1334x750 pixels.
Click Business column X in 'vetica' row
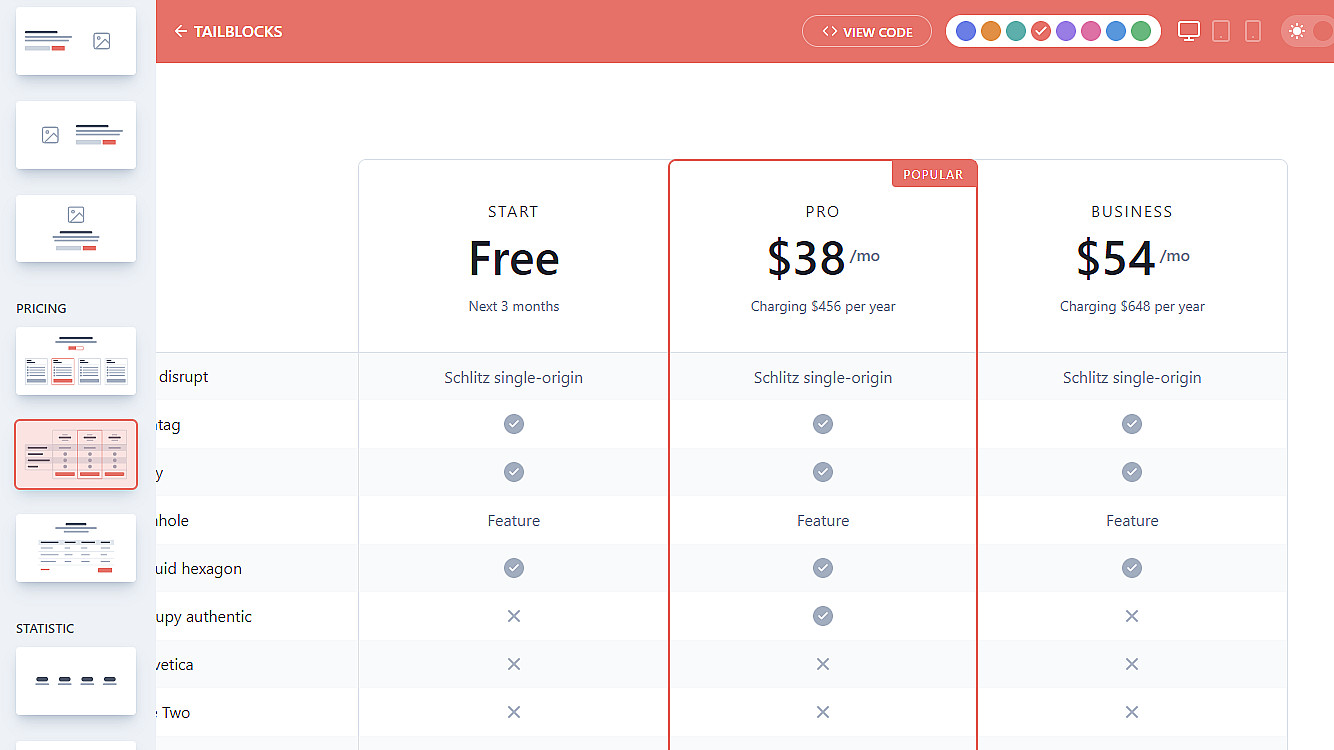point(1132,664)
